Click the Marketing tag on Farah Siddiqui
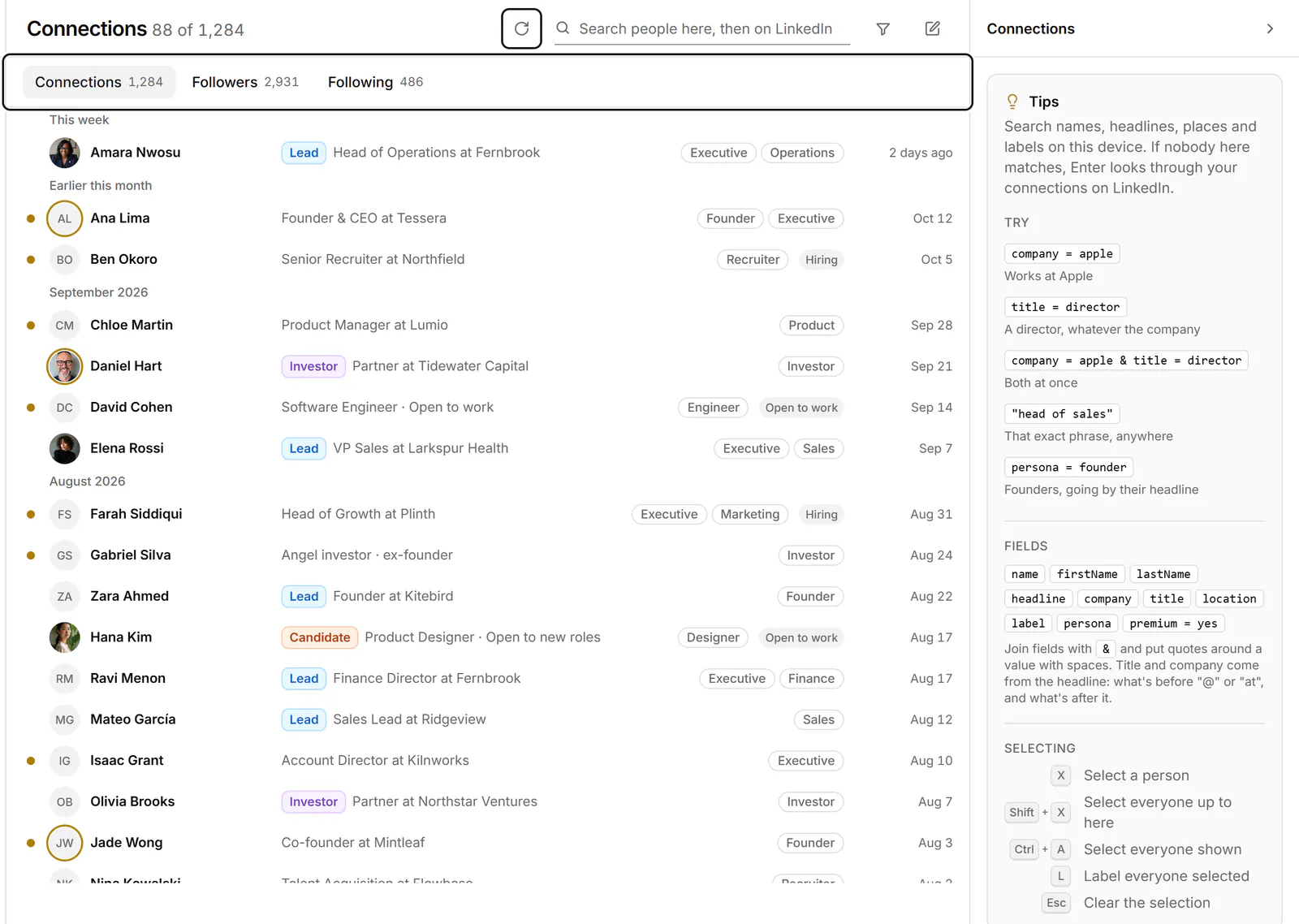This screenshot has height=924, width=1299. coord(749,514)
